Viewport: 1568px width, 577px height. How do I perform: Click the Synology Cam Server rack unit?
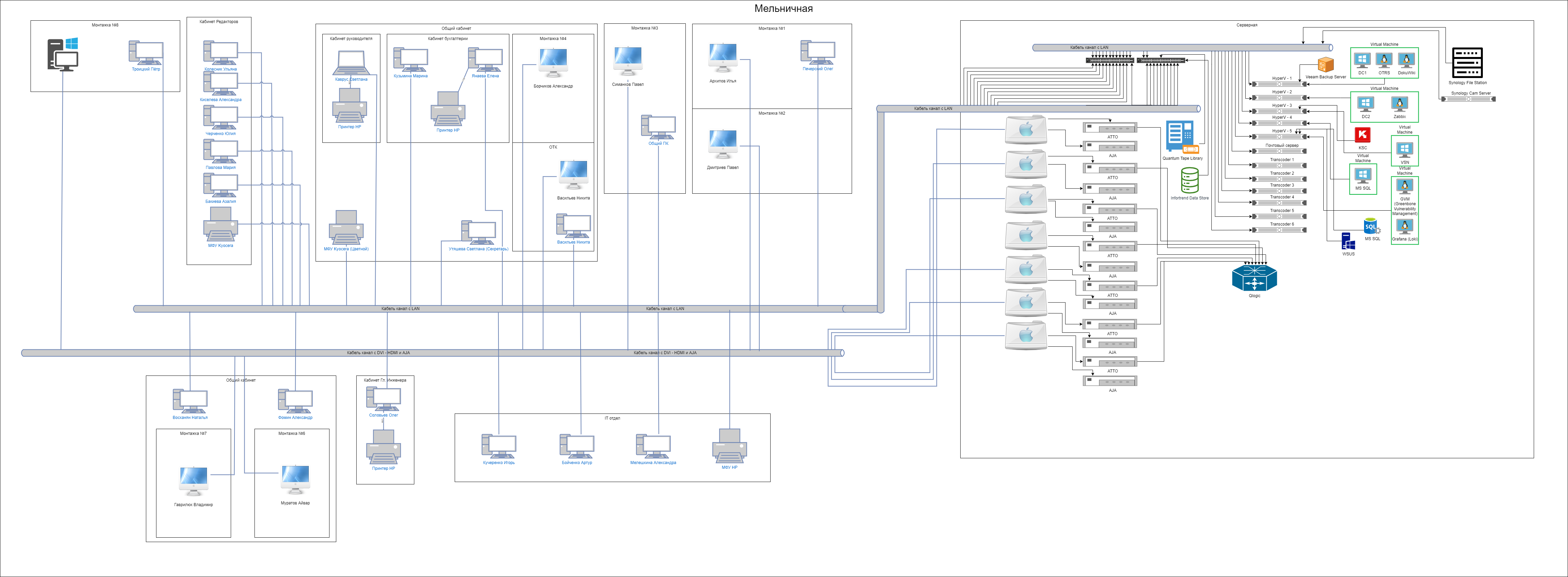click(1468, 99)
